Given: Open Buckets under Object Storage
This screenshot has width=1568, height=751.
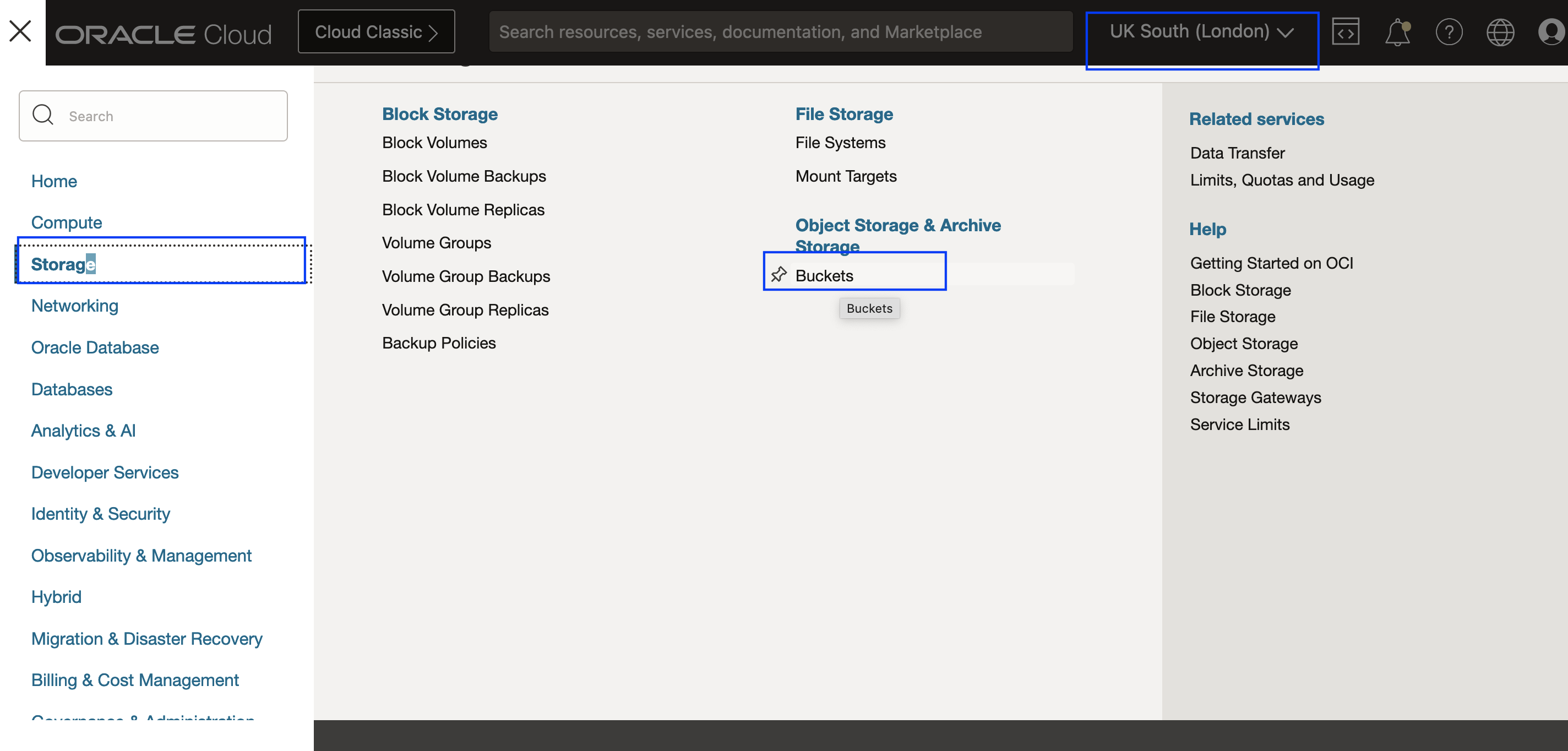Looking at the screenshot, I should [824, 275].
